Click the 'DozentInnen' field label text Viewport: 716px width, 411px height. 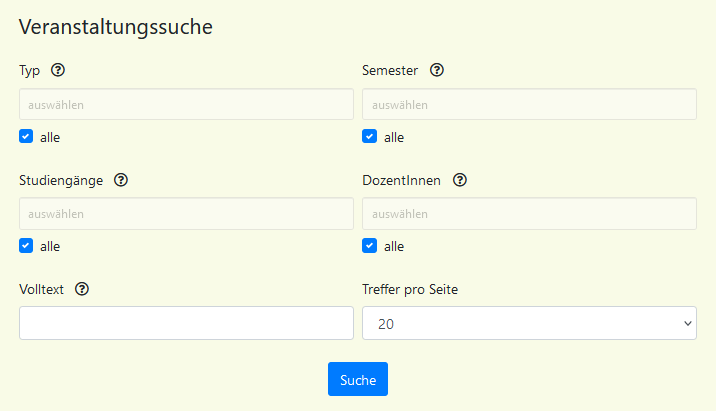pyautogui.click(x=401, y=181)
